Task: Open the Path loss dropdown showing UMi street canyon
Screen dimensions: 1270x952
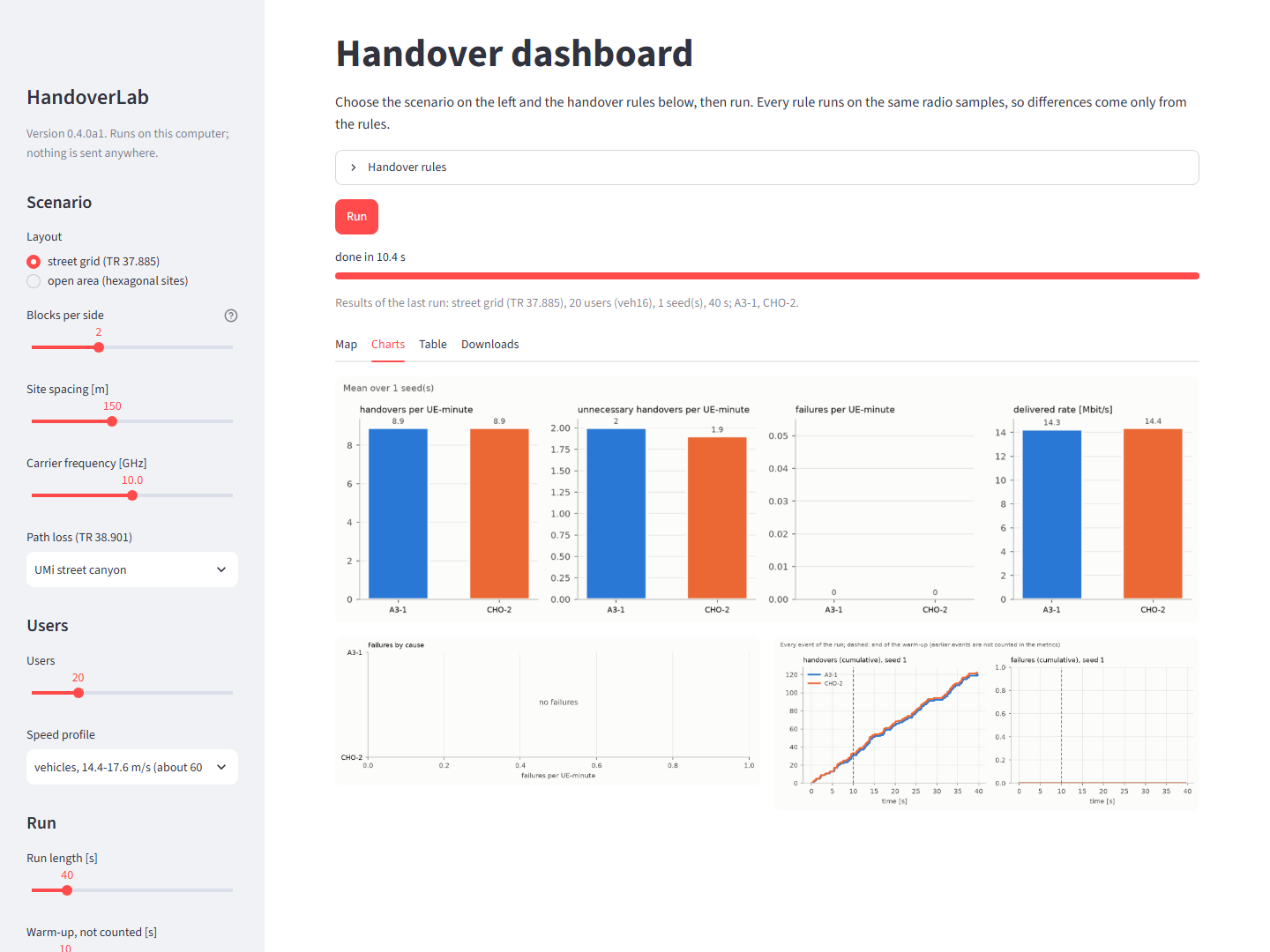Action: tap(132, 569)
